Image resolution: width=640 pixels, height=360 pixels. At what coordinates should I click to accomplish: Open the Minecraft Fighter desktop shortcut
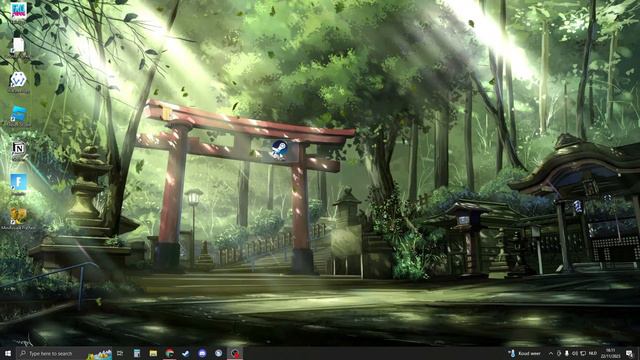pos(18,216)
